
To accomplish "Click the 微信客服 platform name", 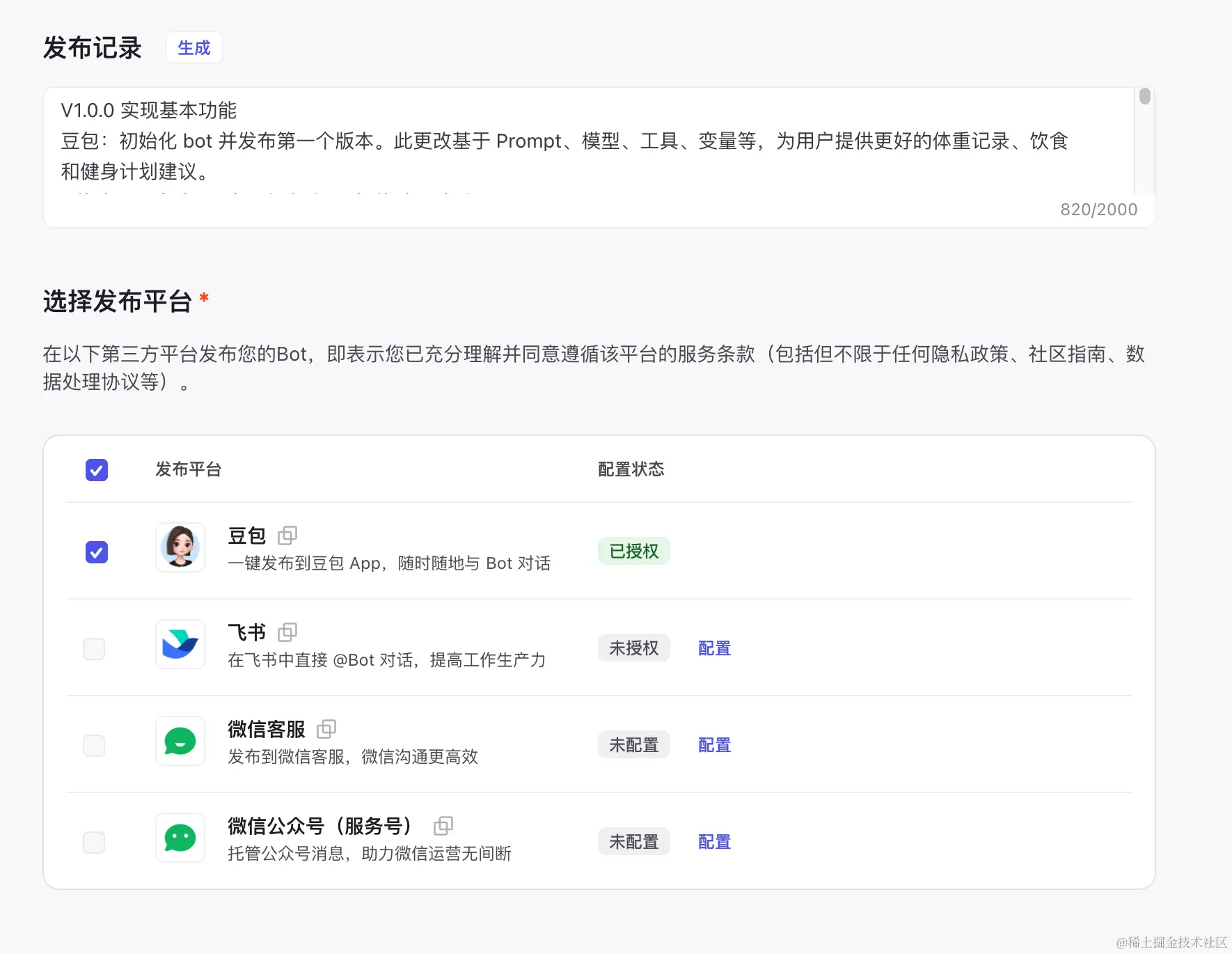I will (x=267, y=729).
